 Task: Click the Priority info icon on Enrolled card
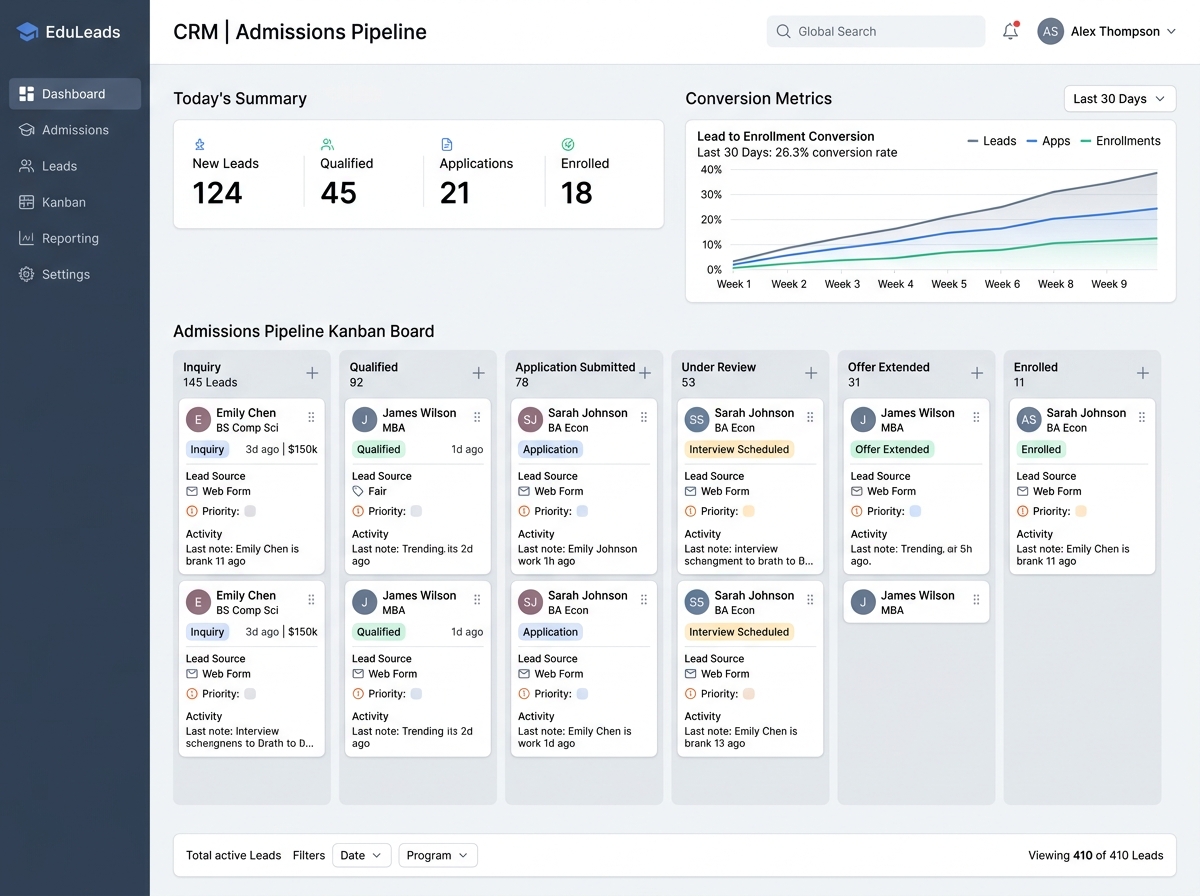(1022, 511)
